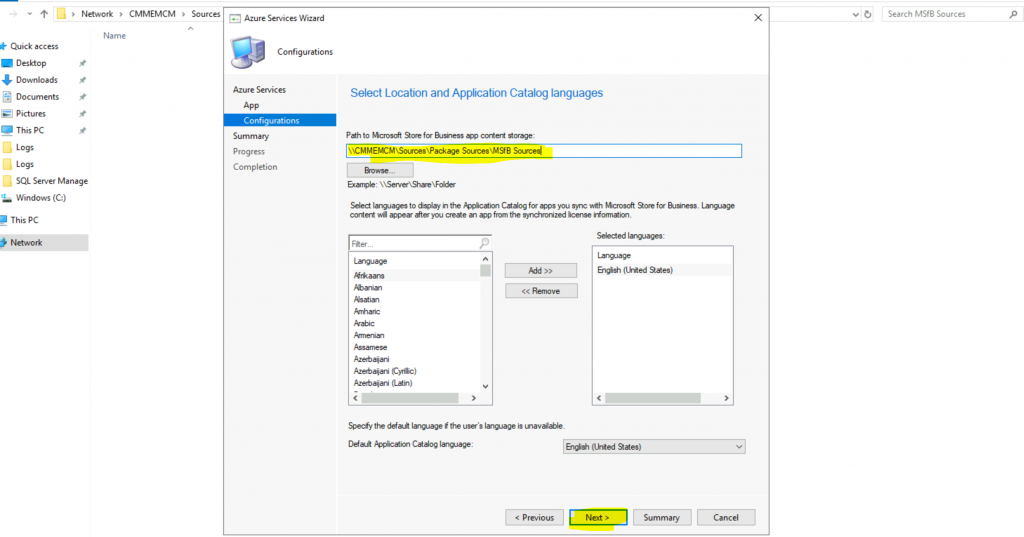
Task: Click << Remove to remove a language
Action: pos(541,291)
